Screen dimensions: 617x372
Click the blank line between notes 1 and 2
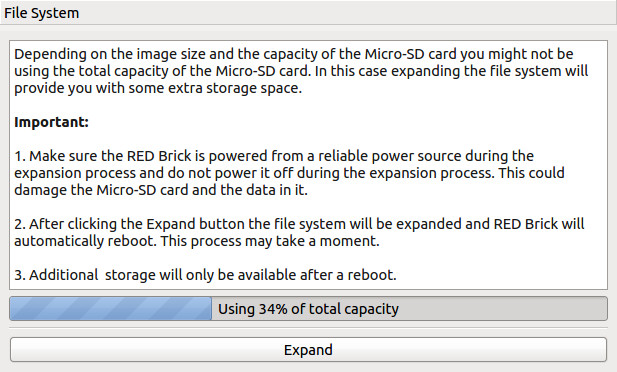(x=308, y=207)
